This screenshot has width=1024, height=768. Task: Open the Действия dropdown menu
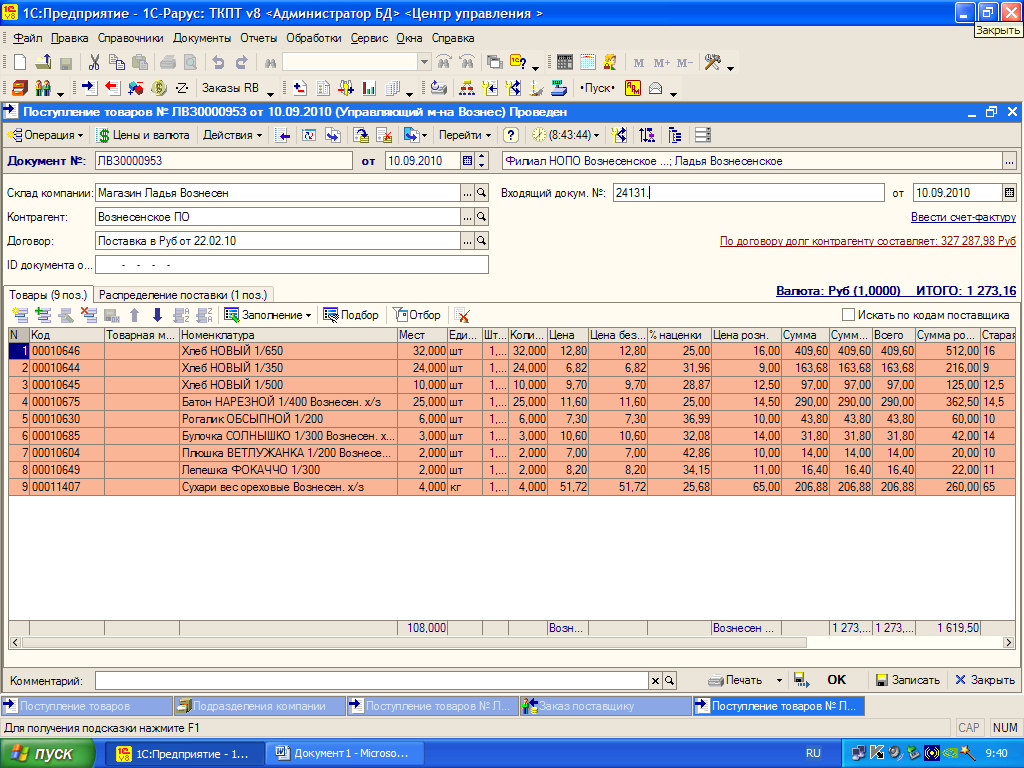[232, 135]
